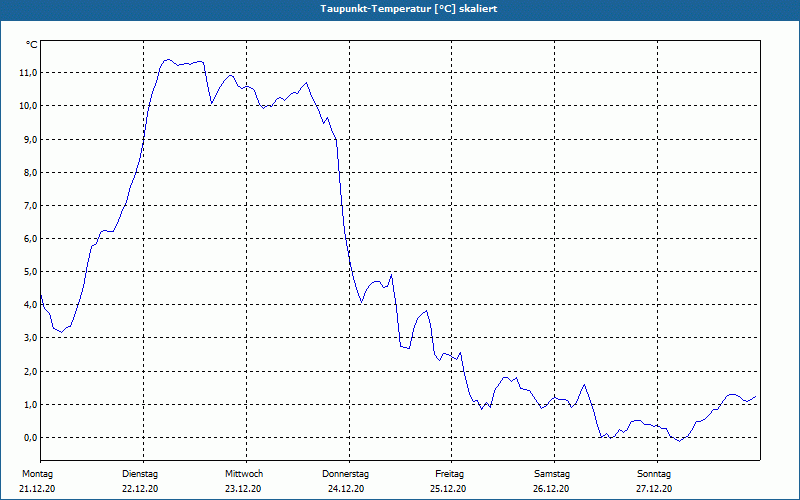Click the °C unit label

32,45
